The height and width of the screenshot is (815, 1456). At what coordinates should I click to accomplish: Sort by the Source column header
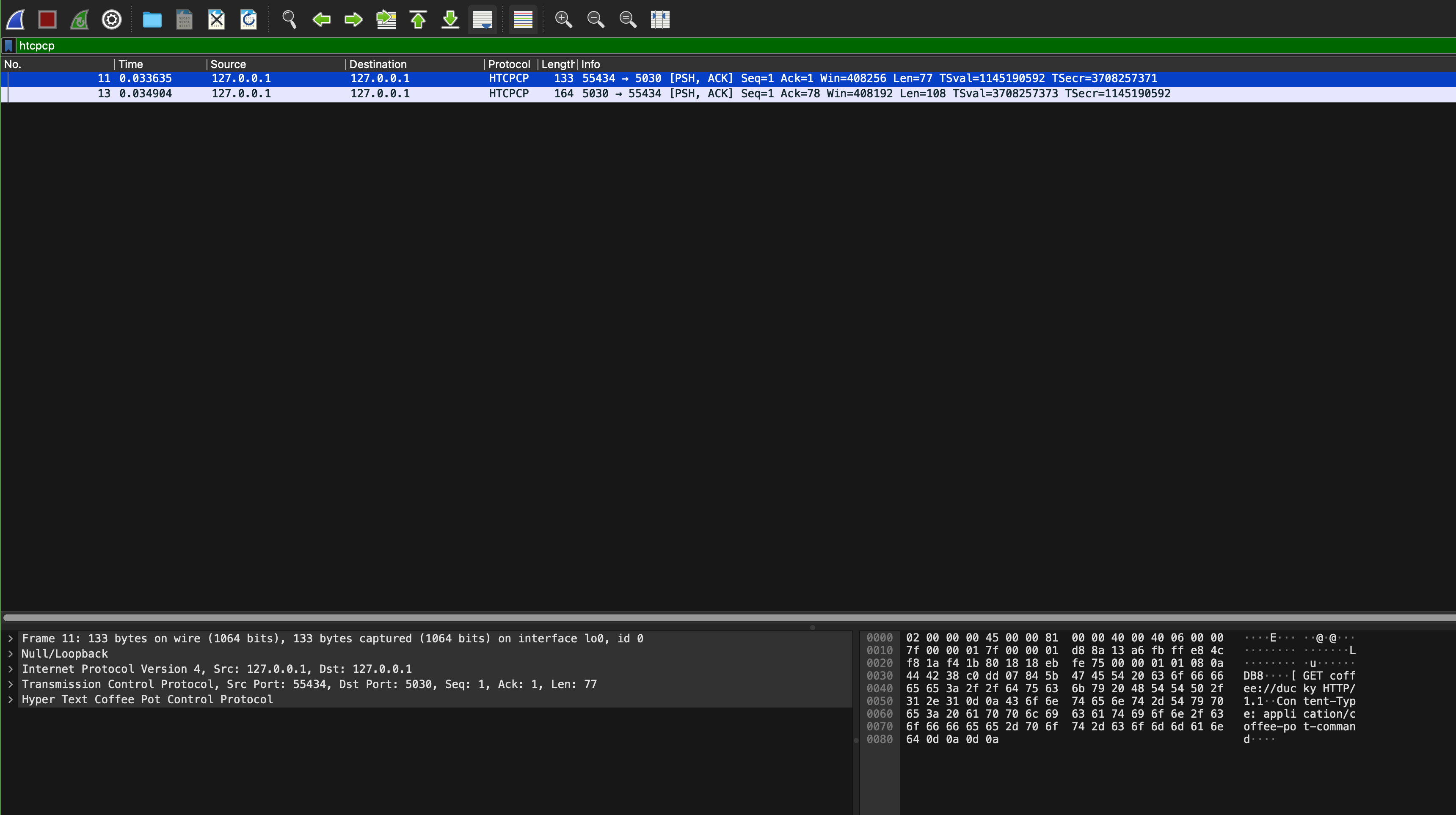[229, 64]
